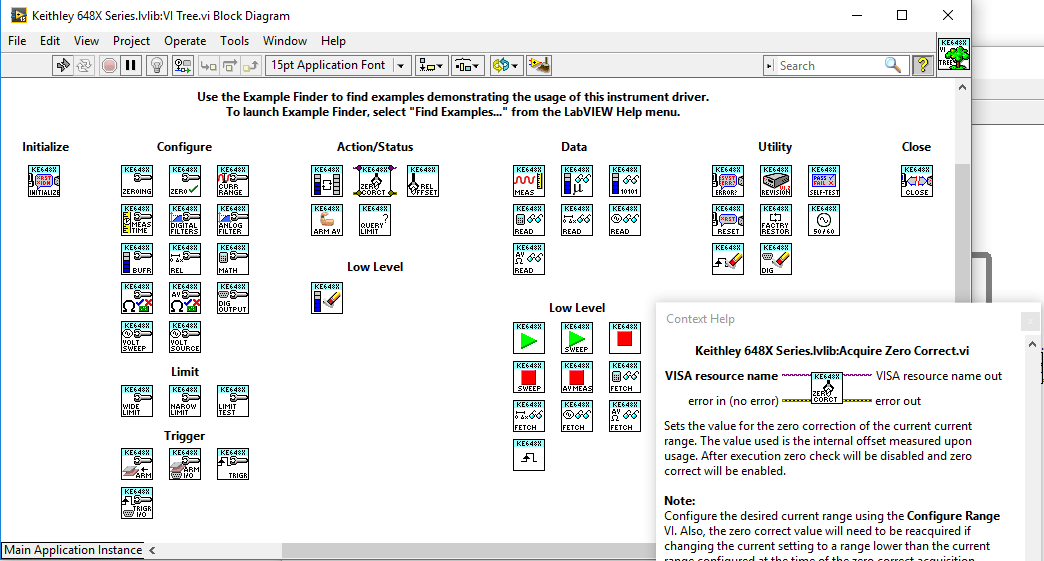Image resolution: width=1044 pixels, height=561 pixels.
Task: Click the green Initiate play VI icon
Action: tap(529, 338)
